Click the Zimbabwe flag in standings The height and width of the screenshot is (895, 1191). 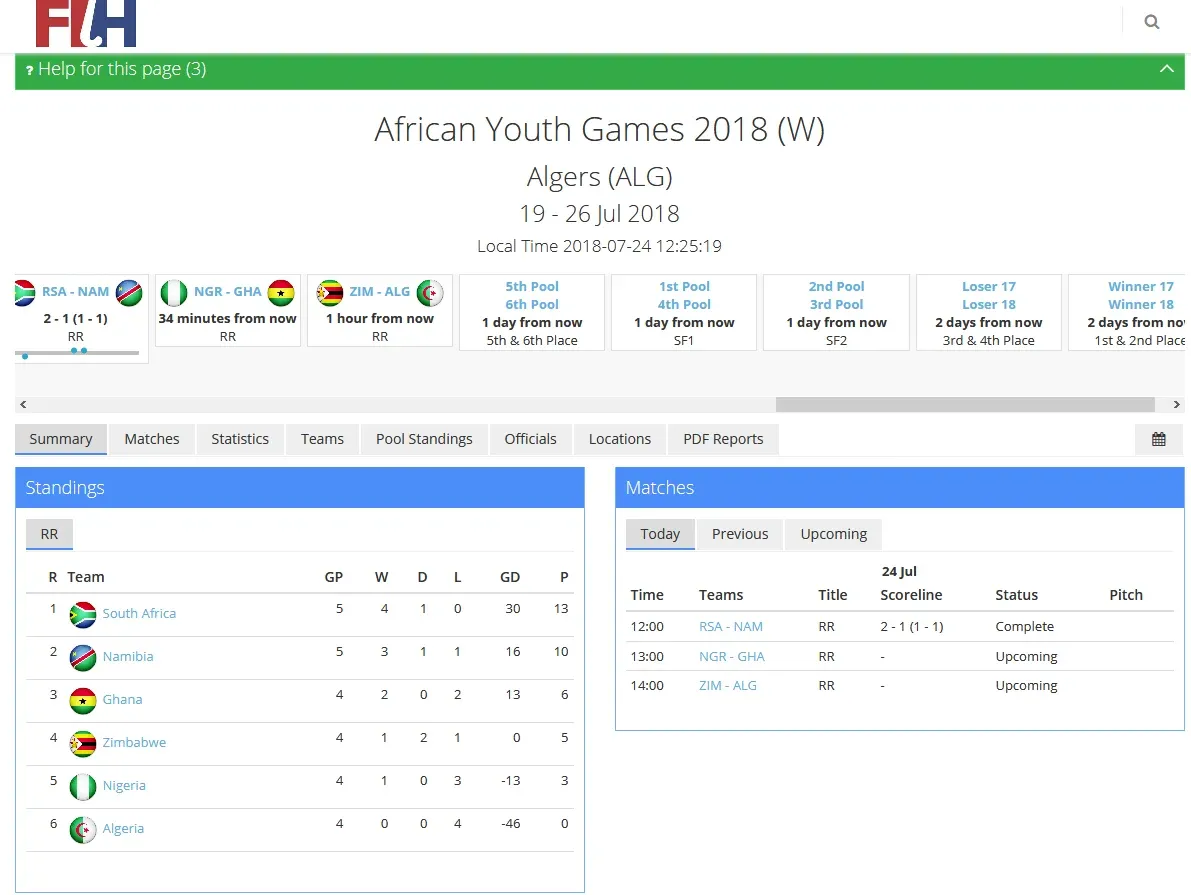pos(83,743)
